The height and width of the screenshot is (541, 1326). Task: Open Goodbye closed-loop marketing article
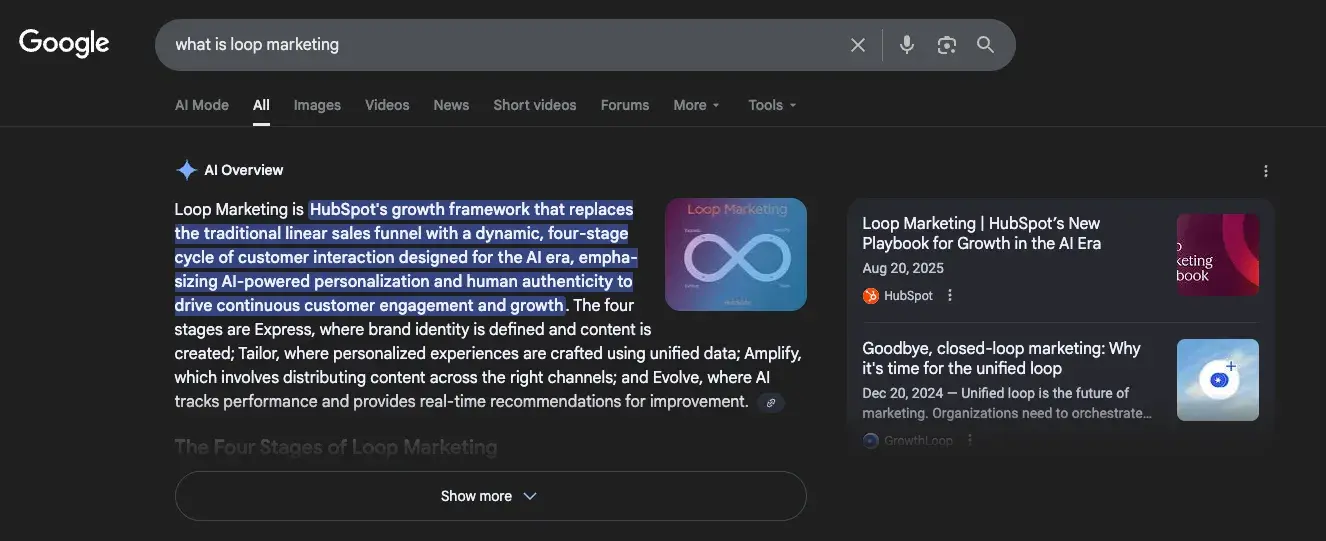(1001, 358)
